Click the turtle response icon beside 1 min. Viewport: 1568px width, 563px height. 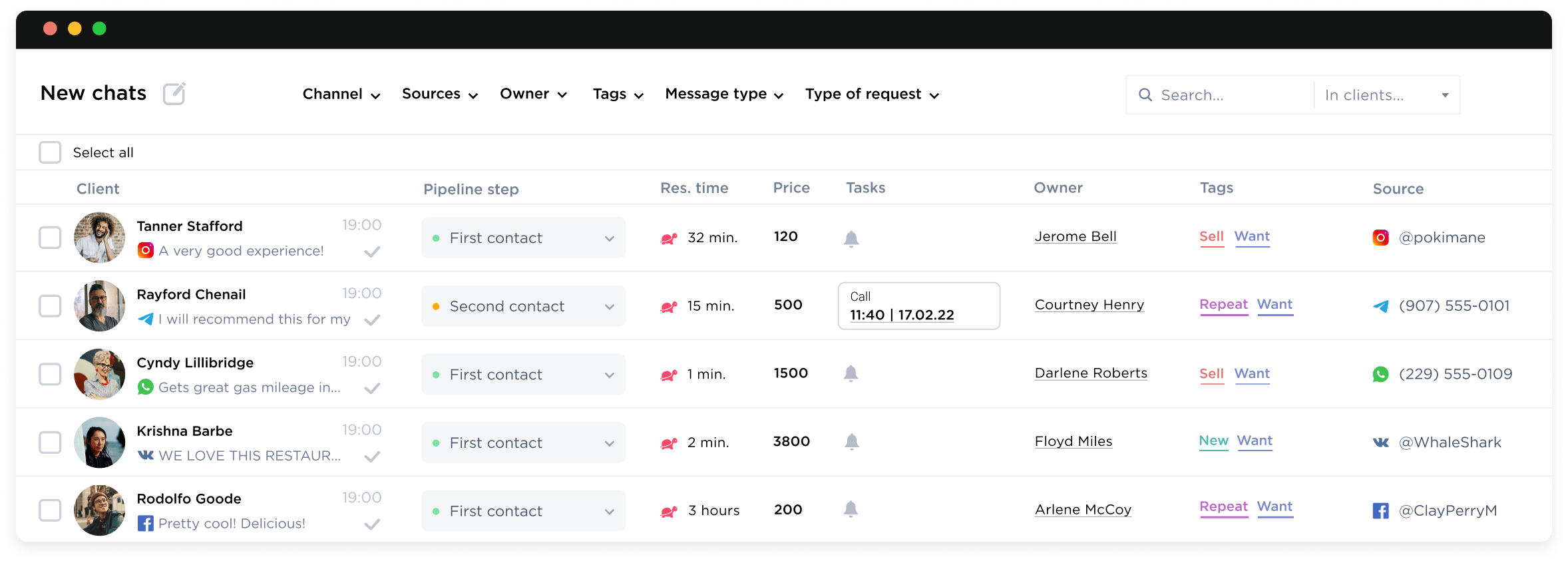tap(669, 375)
